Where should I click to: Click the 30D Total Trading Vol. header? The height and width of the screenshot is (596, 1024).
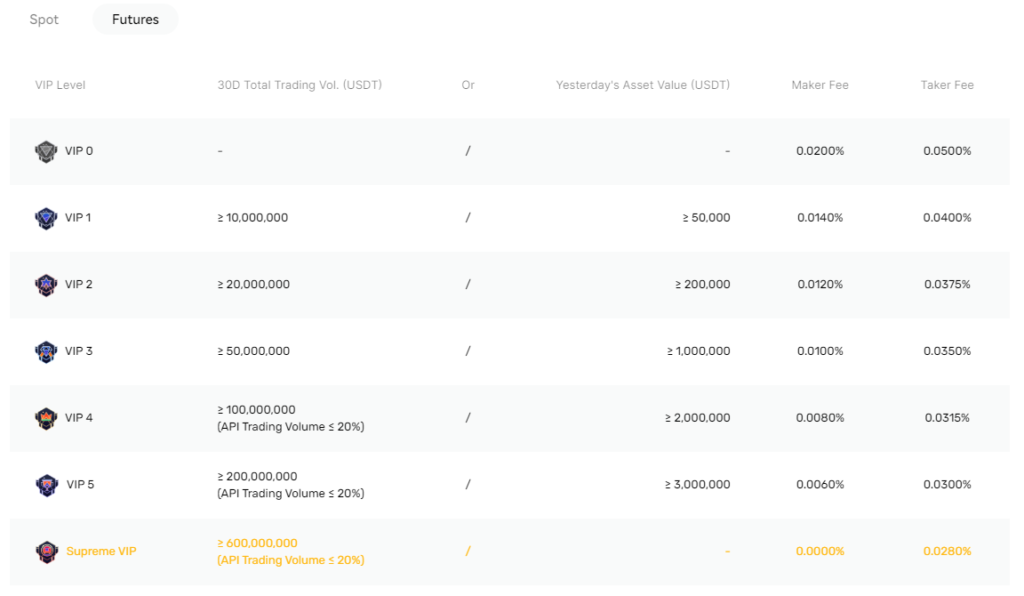[299, 85]
